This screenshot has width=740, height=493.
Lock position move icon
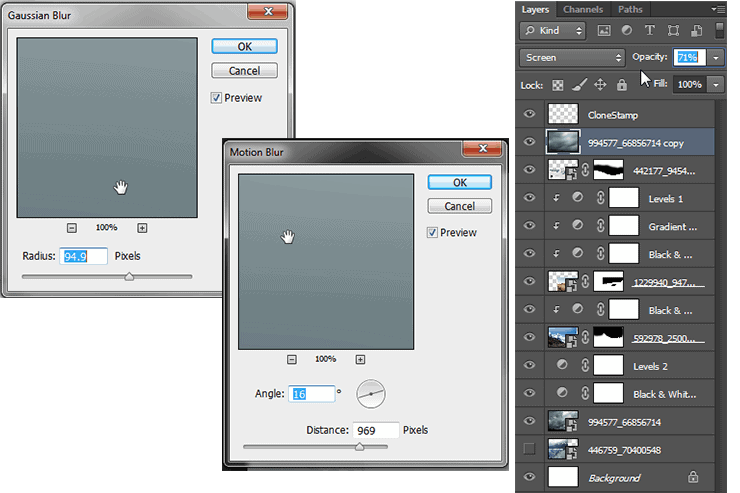(600, 85)
